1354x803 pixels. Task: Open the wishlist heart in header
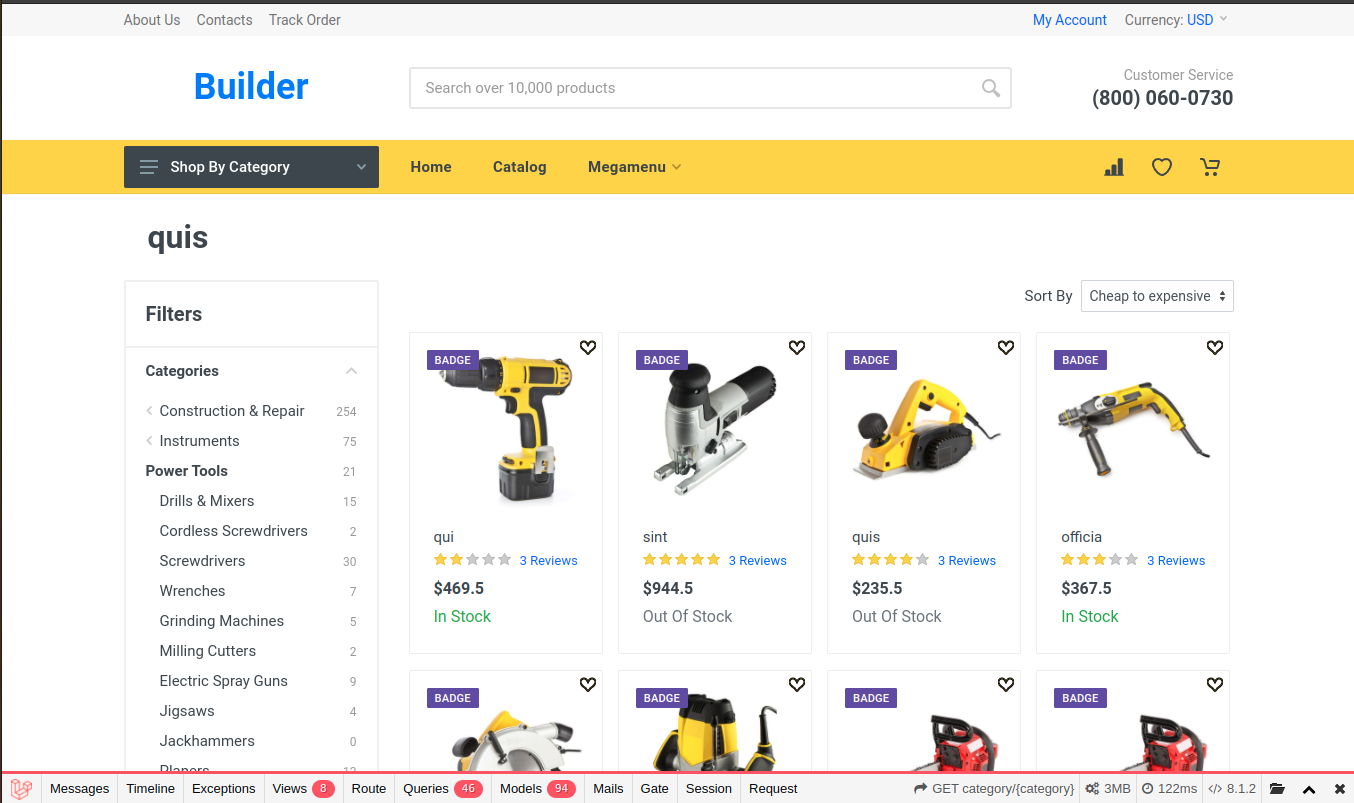click(x=1162, y=167)
